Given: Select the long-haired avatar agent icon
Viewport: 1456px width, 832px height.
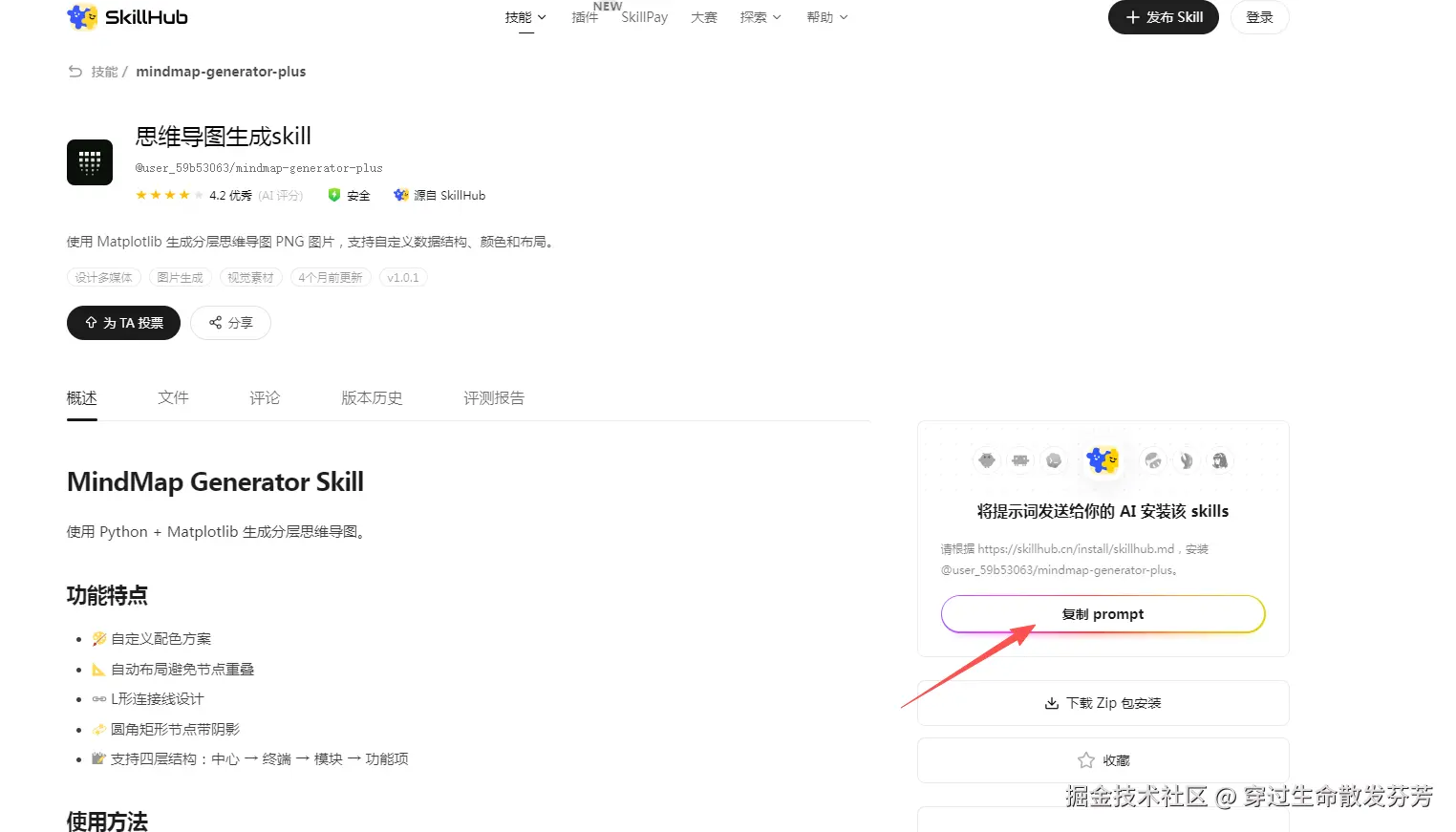Looking at the screenshot, I should [1220, 460].
